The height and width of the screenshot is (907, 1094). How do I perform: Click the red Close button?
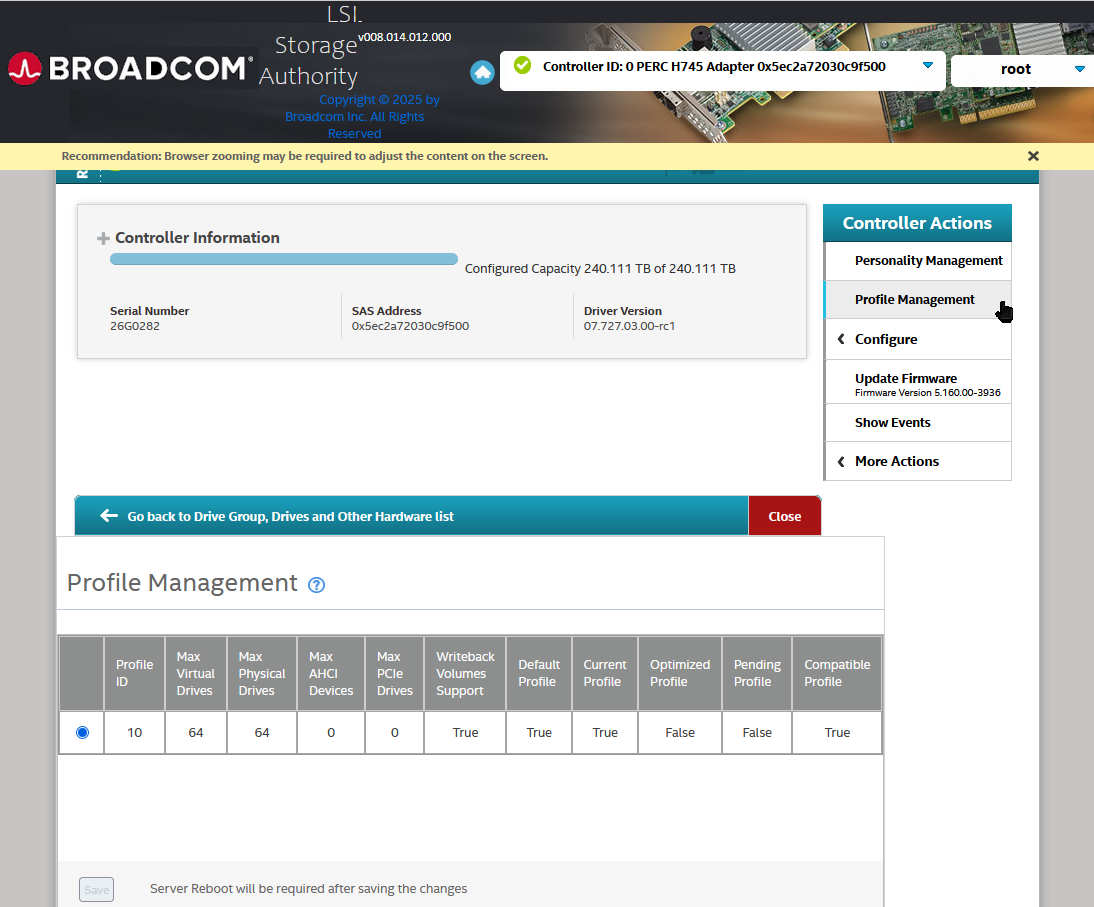pos(784,516)
